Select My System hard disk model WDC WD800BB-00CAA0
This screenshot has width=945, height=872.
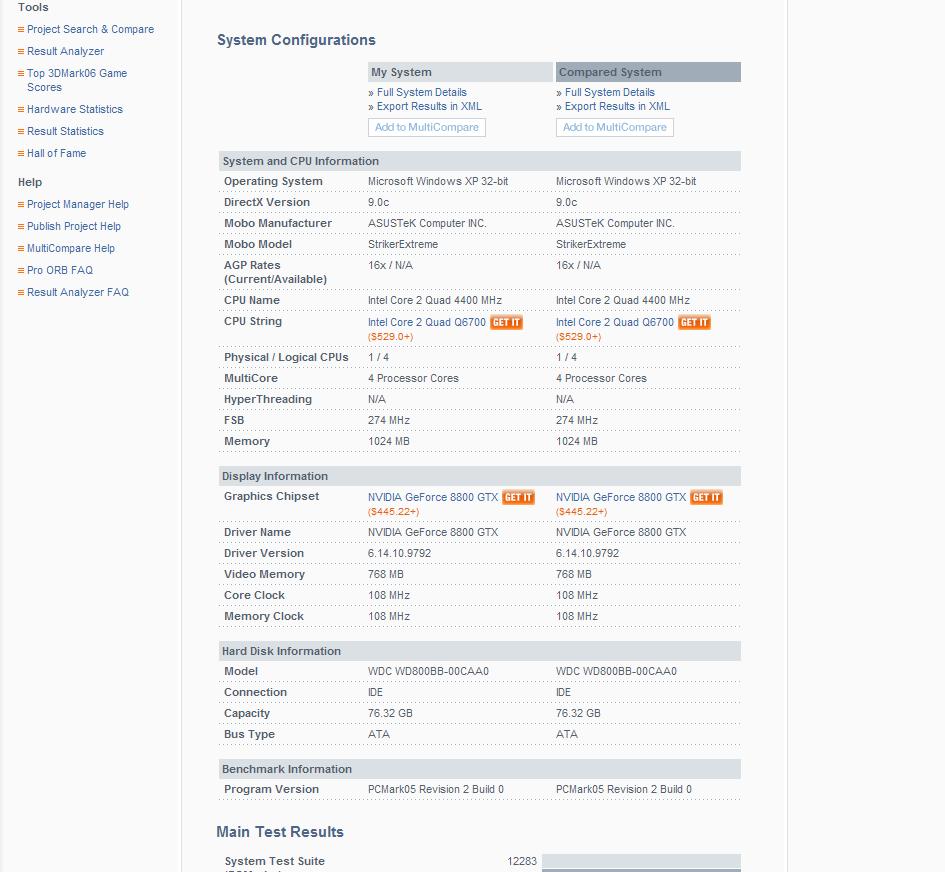point(429,671)
